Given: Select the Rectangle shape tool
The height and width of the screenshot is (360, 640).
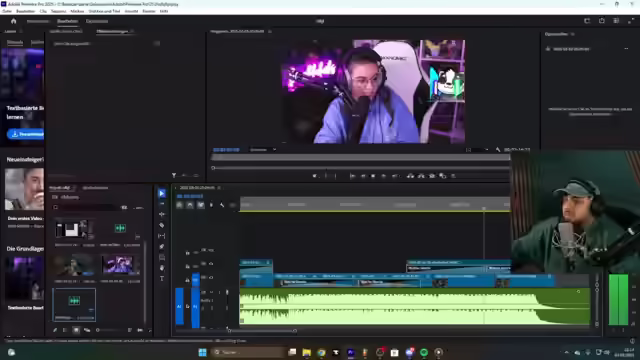Looking at the screenshot, I should [x=162, y=257].
